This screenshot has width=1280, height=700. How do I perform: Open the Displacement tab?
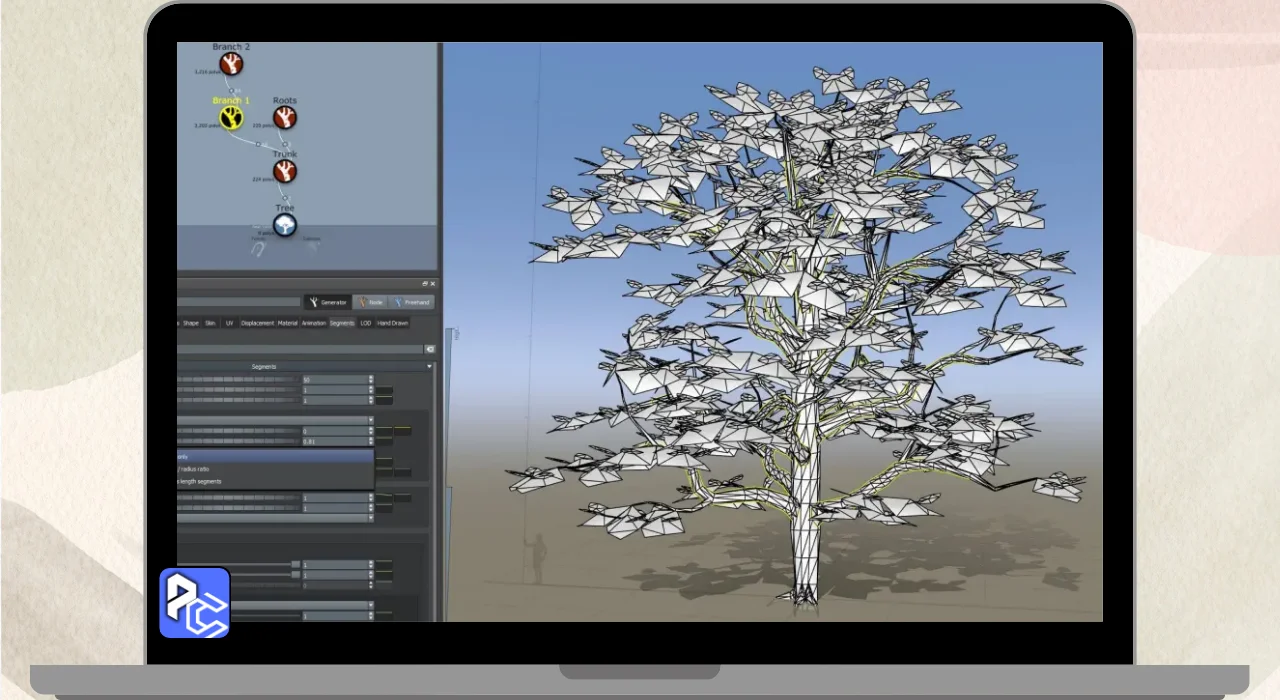(x=257, y=323)
